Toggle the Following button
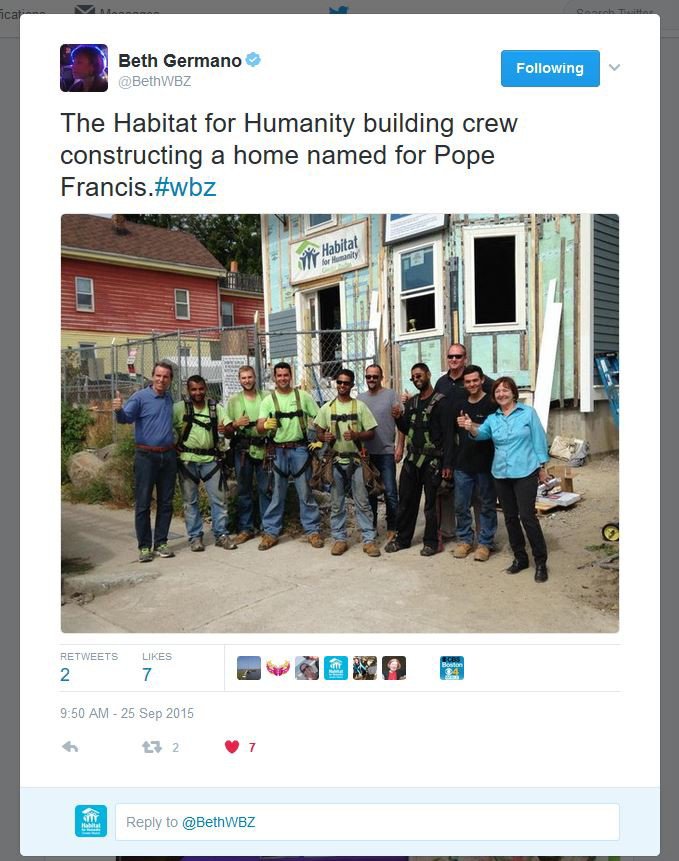This screenshot has width=679, height=861. click(x=550, y=68)
